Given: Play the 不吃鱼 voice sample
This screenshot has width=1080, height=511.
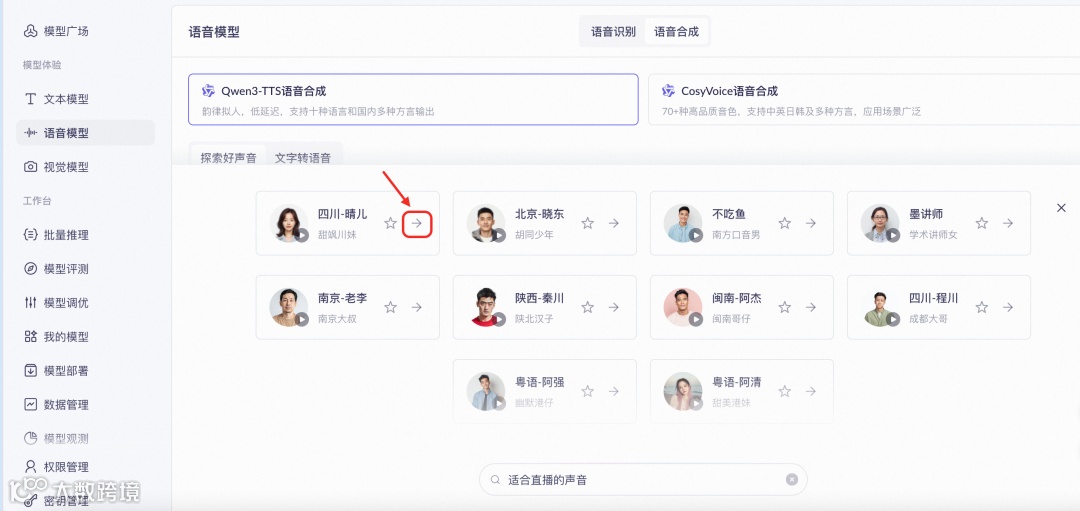Looking at the screenshot, I should pos(696,236).
